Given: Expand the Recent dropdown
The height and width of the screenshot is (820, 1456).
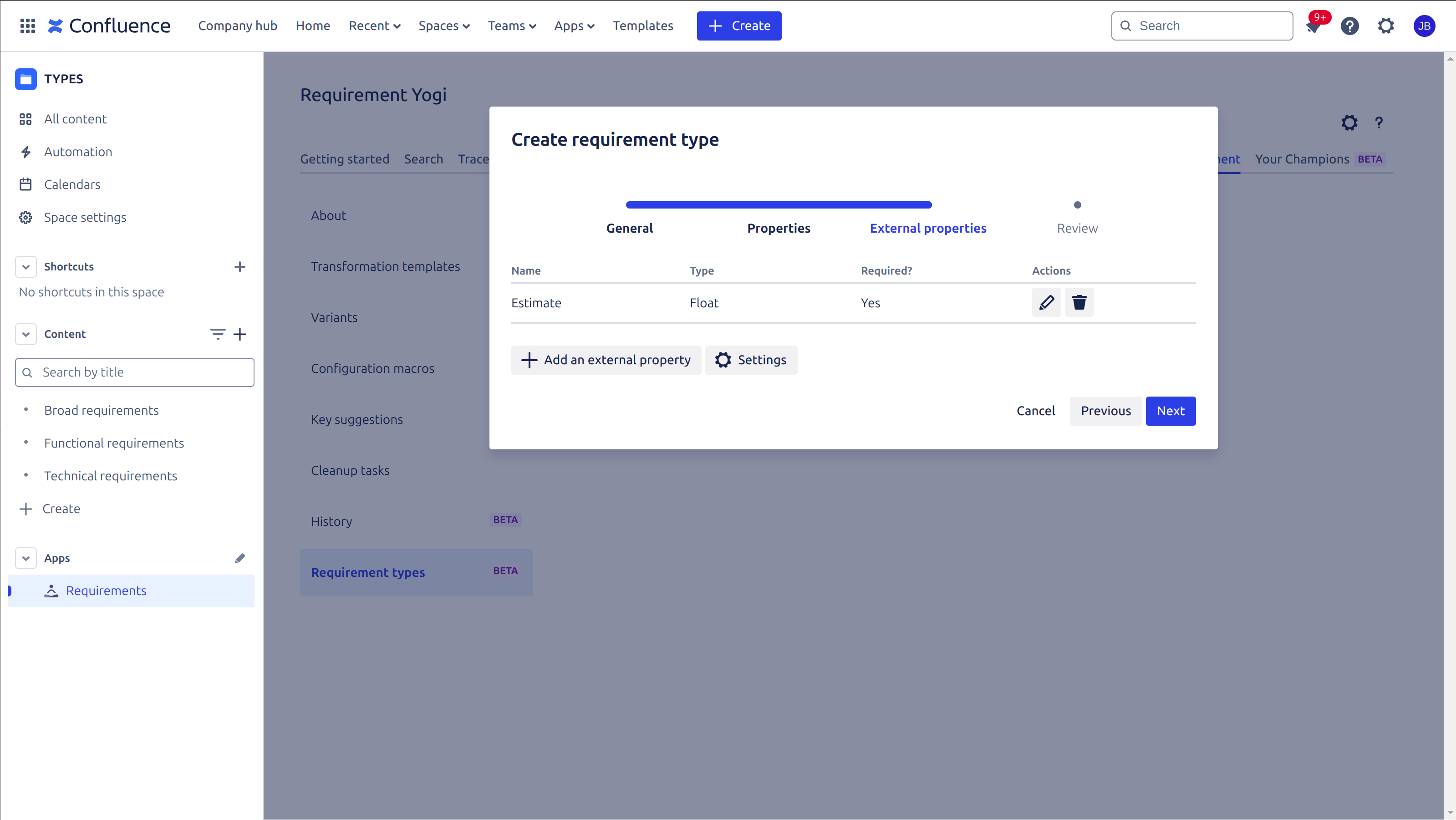Looking at the screenshot, I should 374,26.
